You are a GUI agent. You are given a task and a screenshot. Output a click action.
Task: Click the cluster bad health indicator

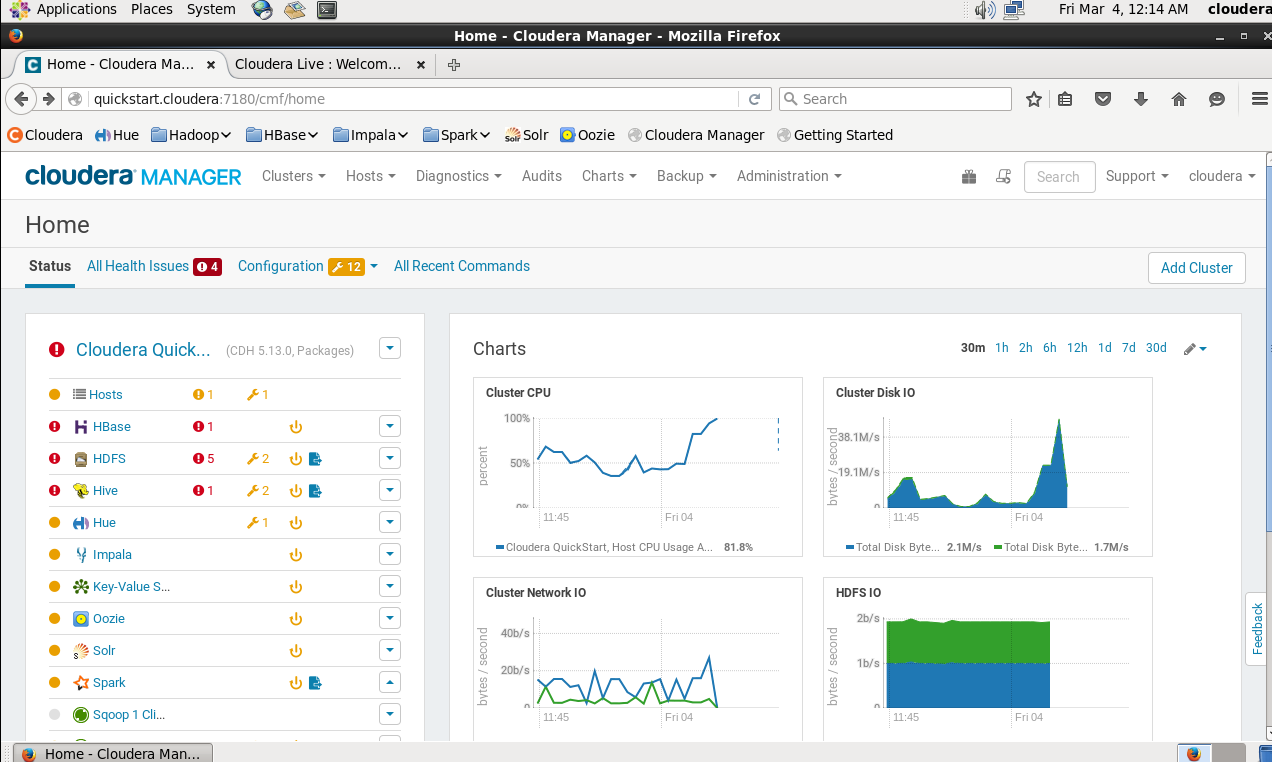(x=57, y=350)
